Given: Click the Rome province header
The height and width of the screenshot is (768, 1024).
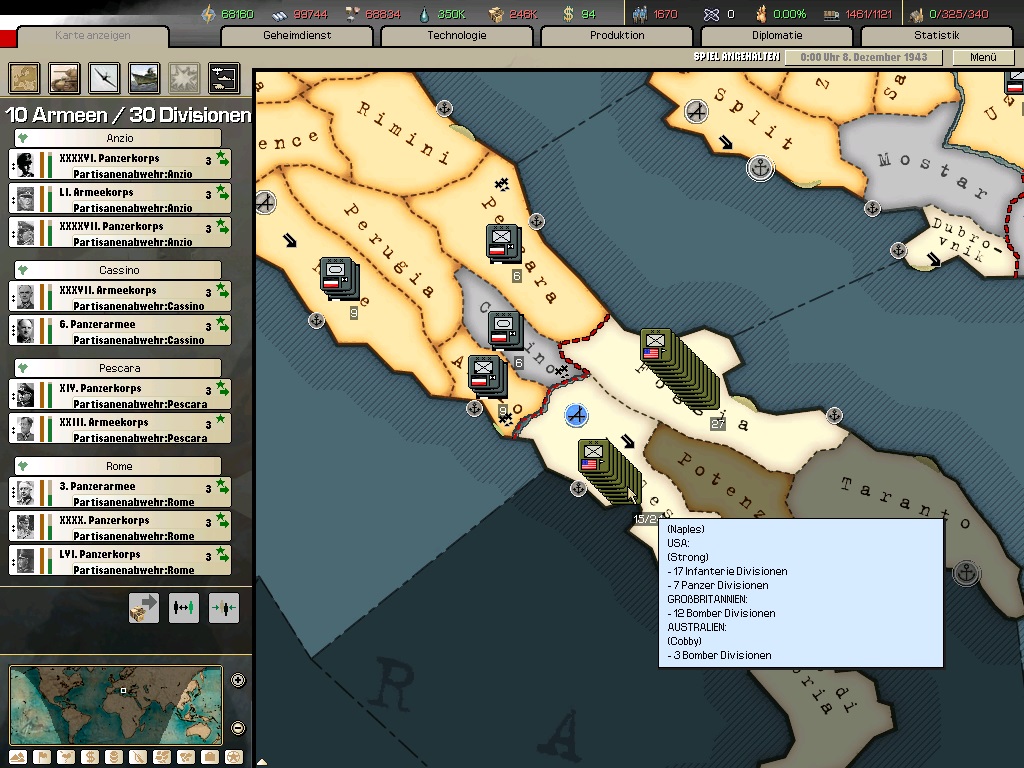Looking at the screenshot, I should point(118,466).
